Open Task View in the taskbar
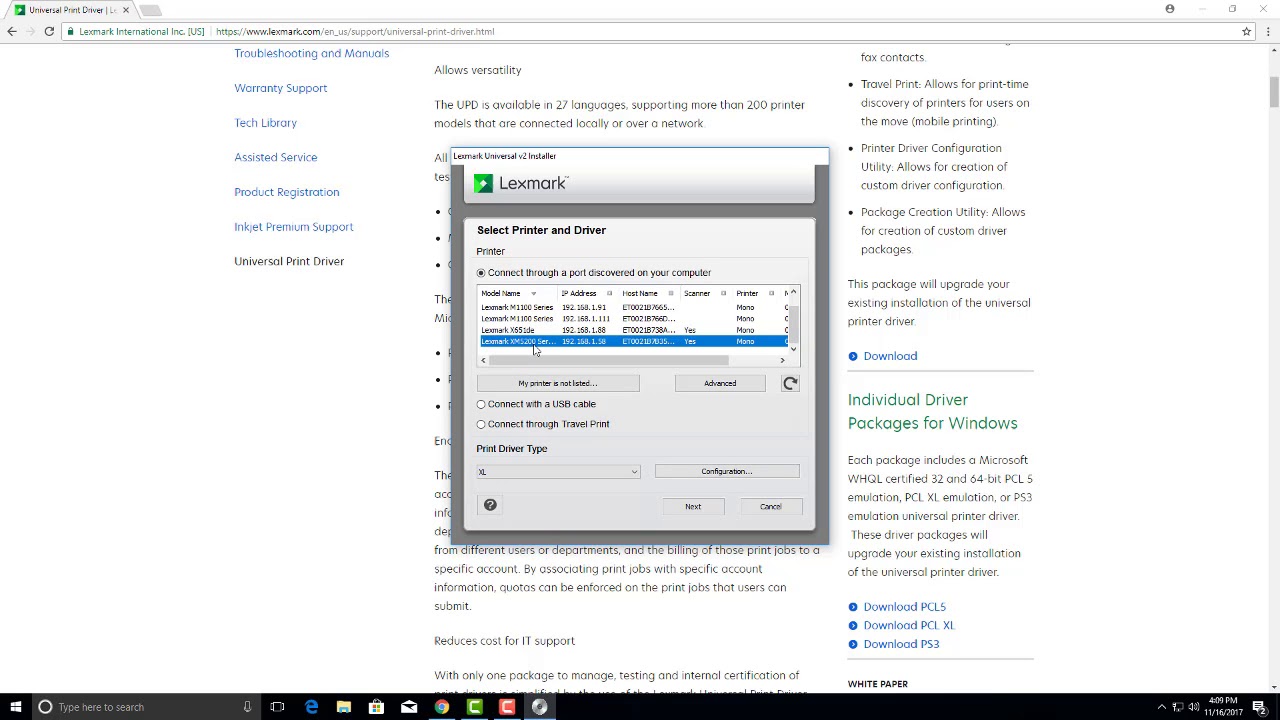 pyautogui.click(x=278, y=707)
